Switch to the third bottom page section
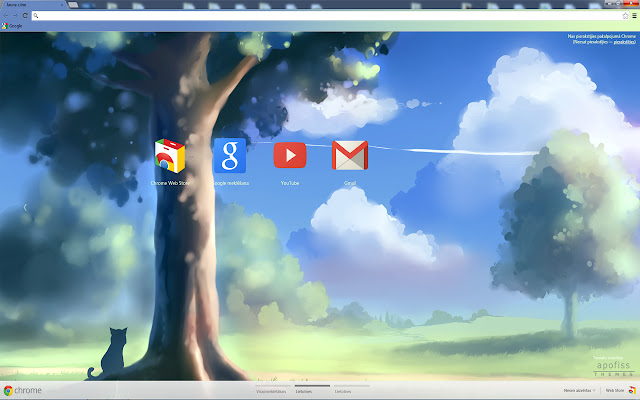640x400 pixels. click(x=352, y=389)
